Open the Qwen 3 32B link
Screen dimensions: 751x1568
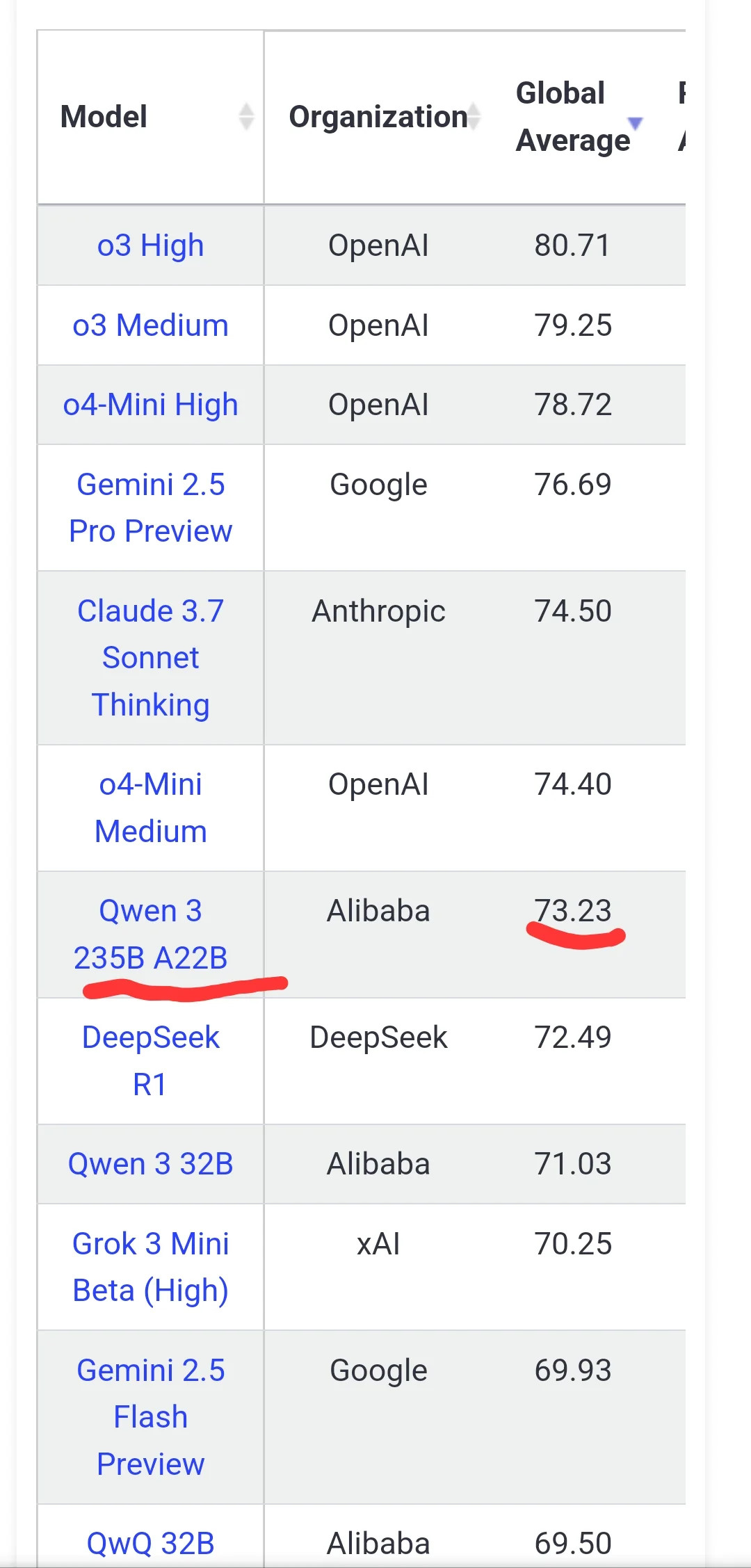150,1164
